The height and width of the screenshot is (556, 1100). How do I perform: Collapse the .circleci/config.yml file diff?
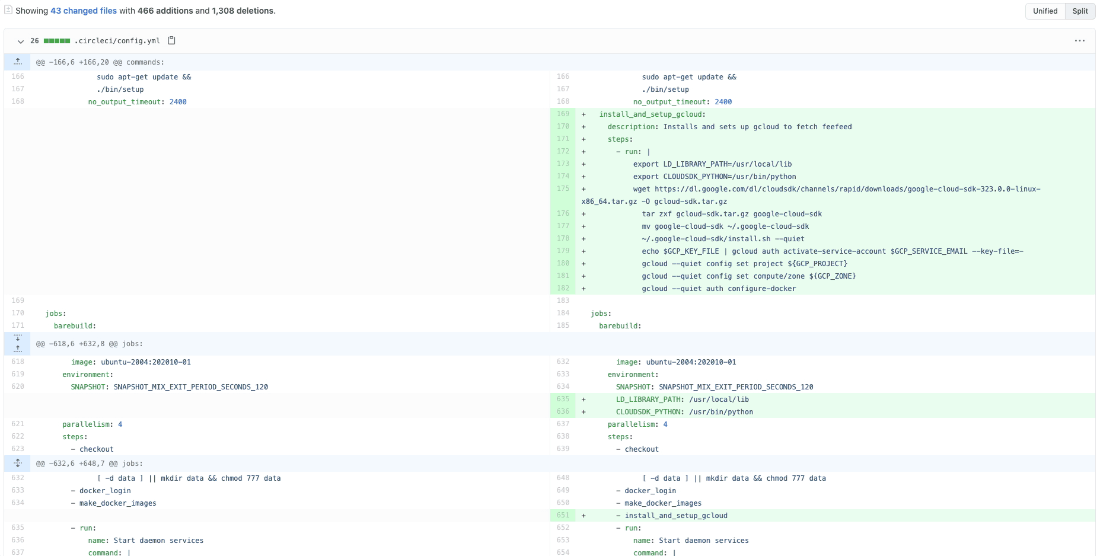coord(20,41)
